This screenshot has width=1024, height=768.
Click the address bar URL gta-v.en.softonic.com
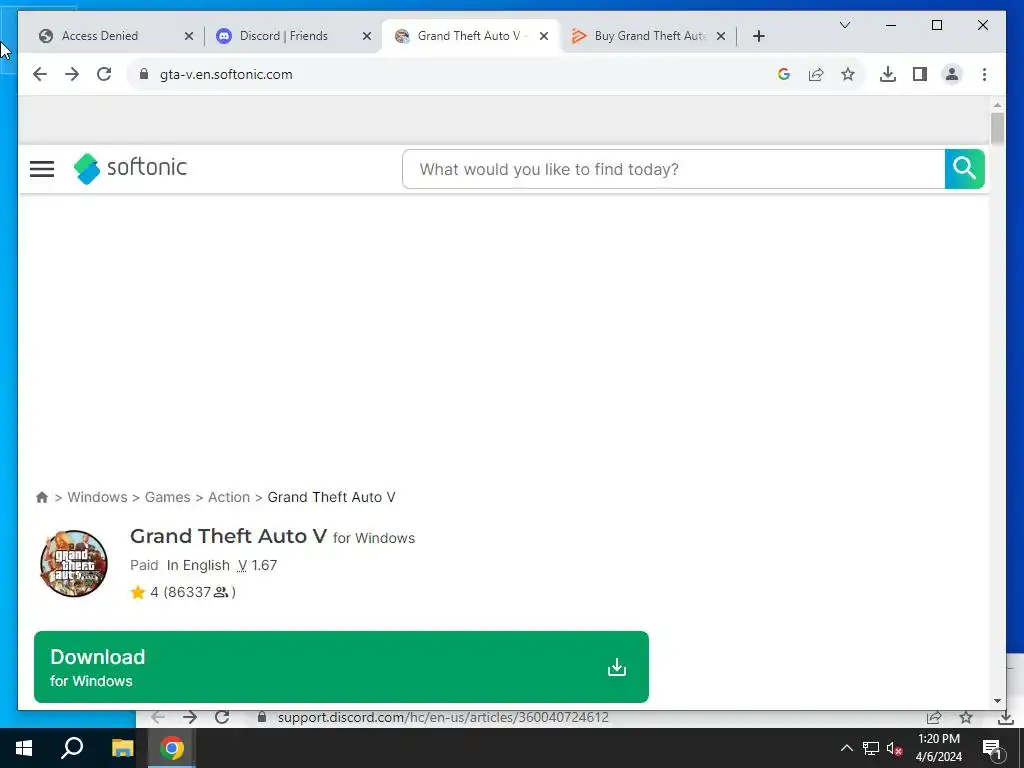226,74
